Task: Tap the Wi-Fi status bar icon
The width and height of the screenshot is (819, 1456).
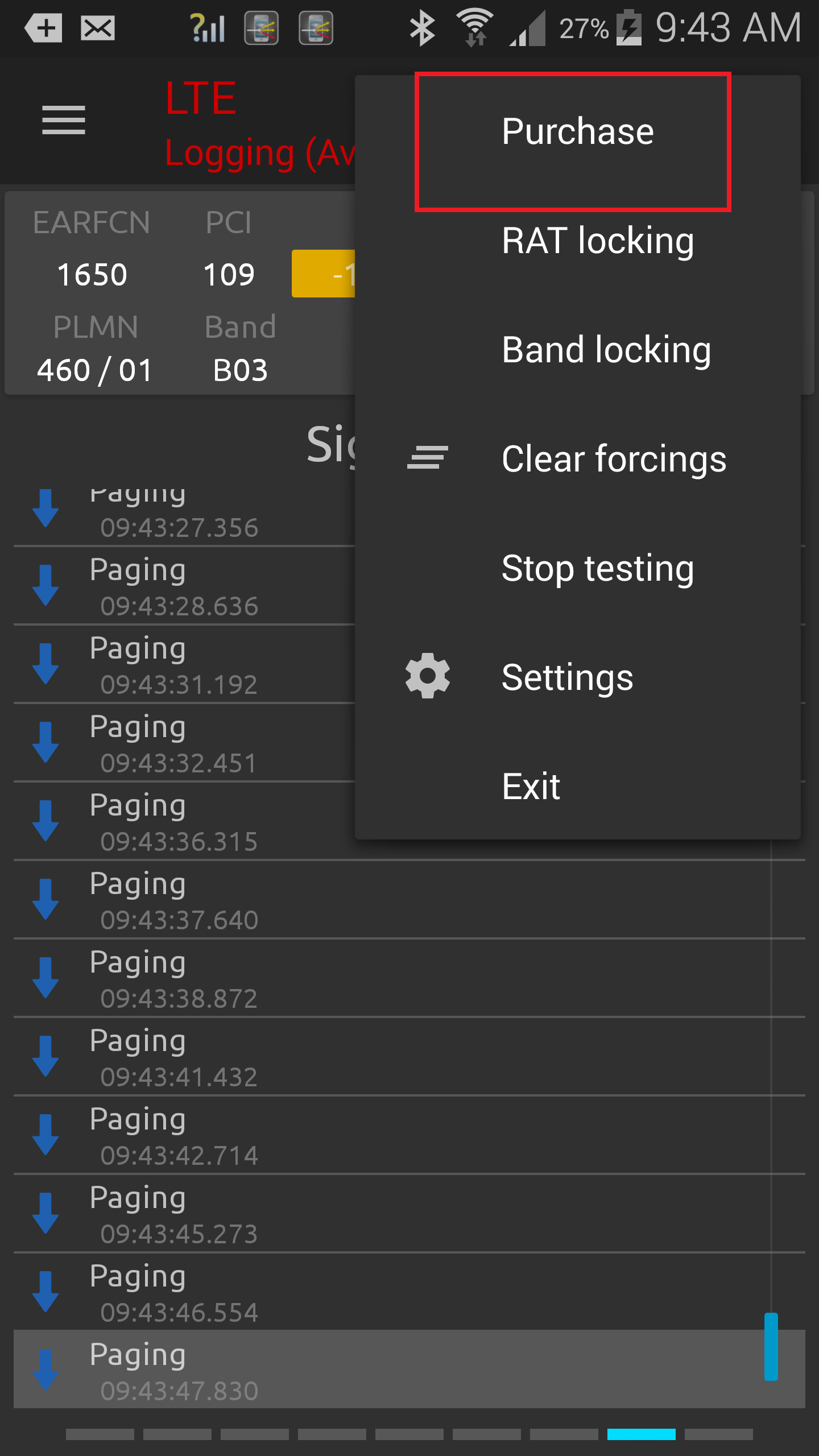Action: coord(475,27)
